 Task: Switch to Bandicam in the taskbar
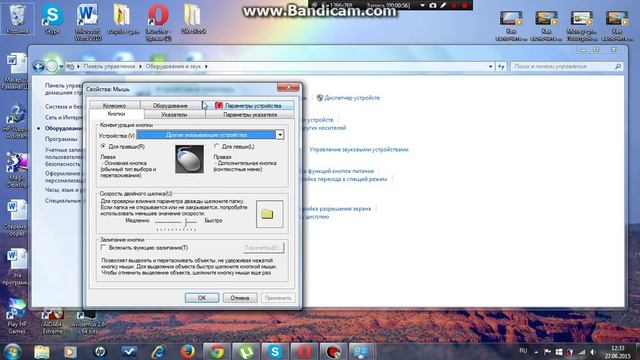coord(333,351)
